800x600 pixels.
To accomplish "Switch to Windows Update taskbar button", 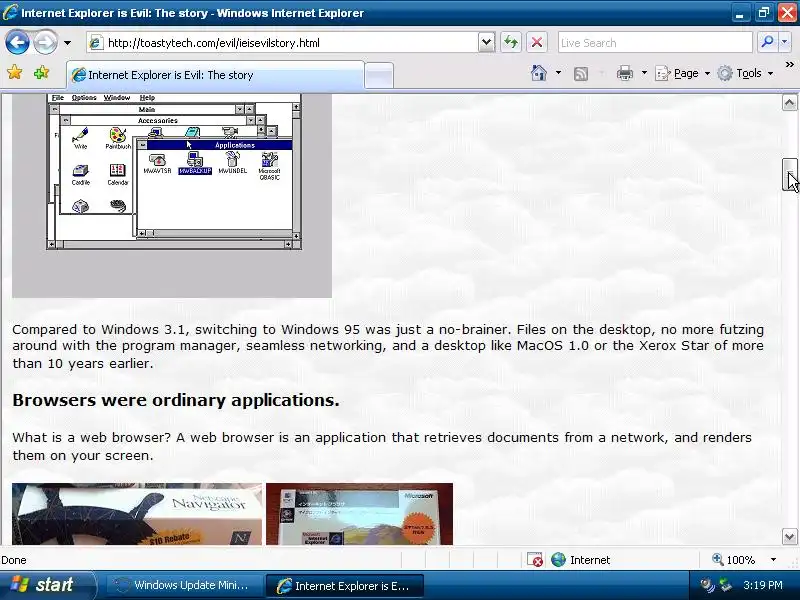I will (x=183, y=585).
